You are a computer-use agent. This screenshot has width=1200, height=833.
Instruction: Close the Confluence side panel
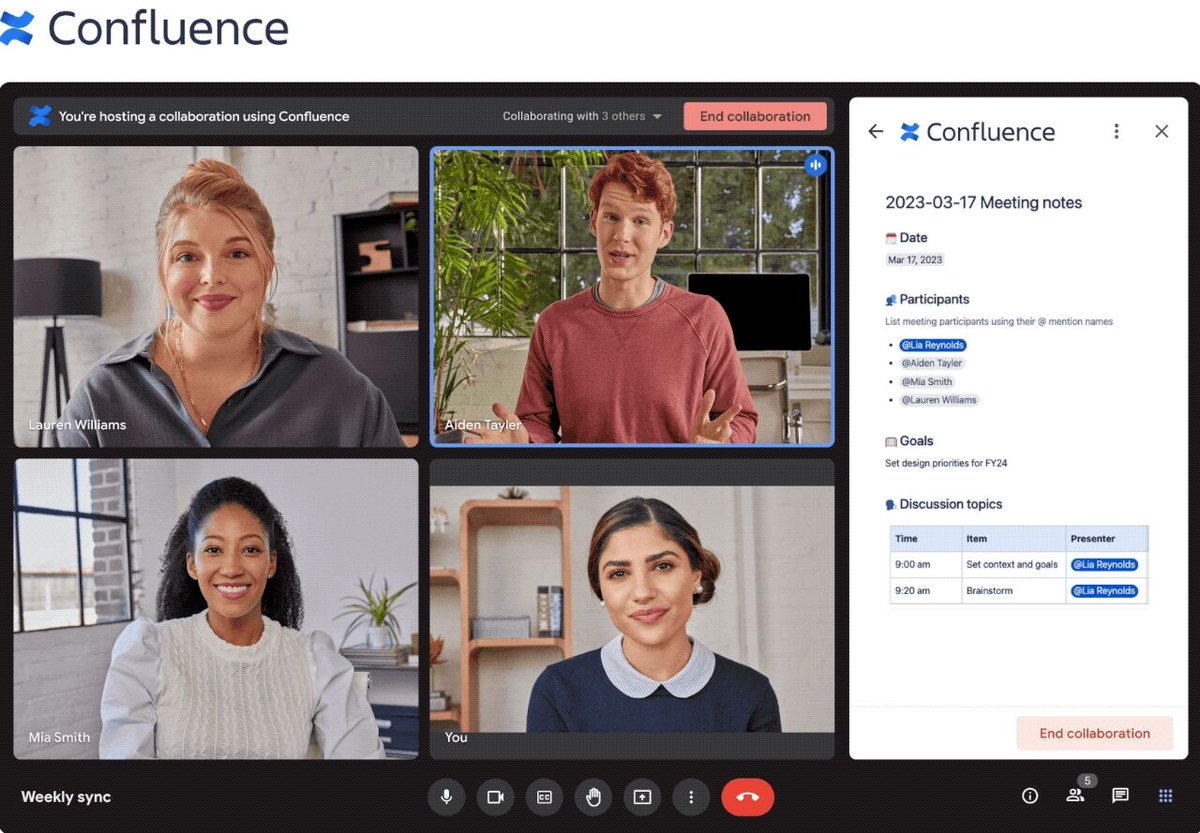1161,131
